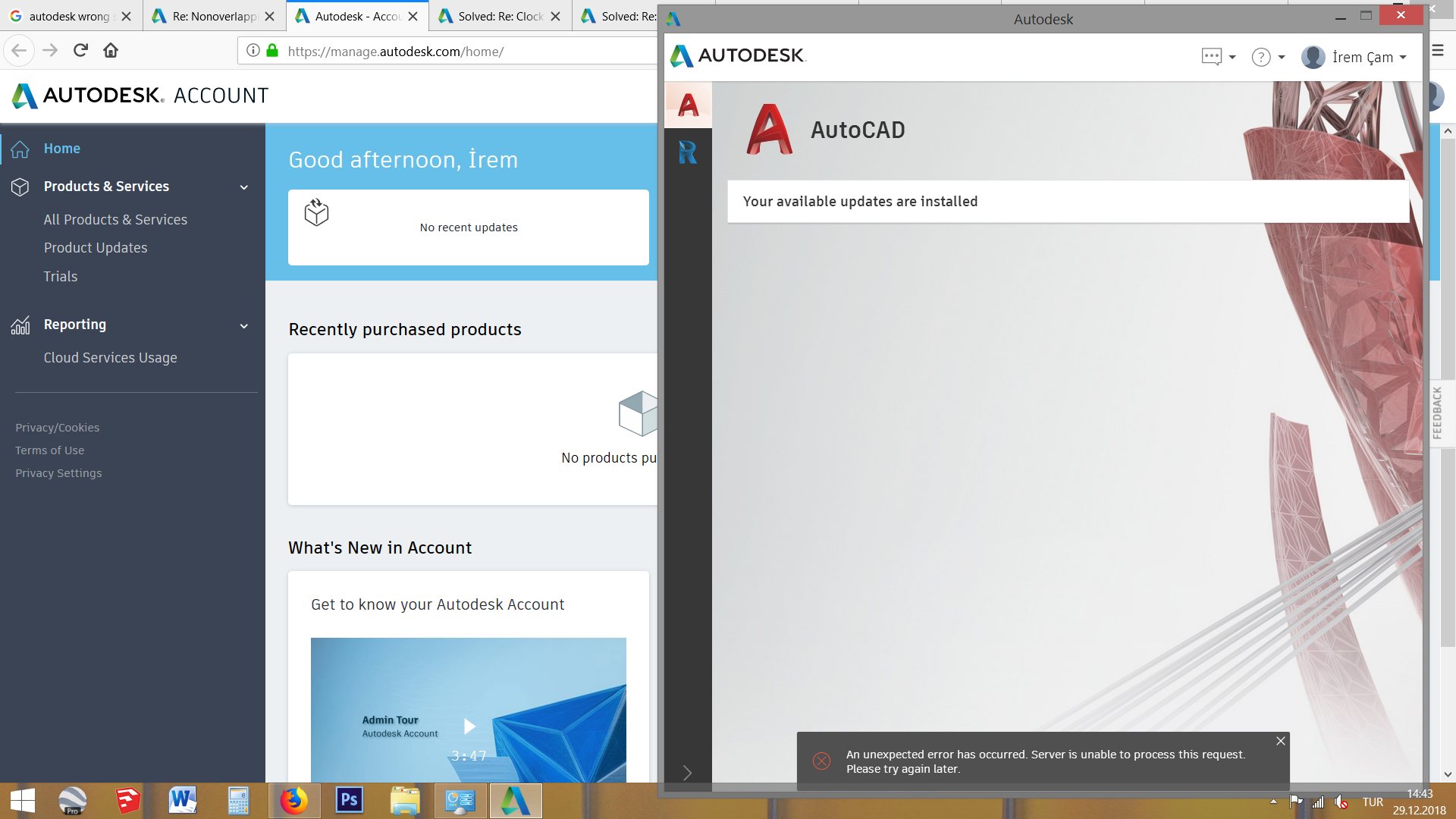The image size is (1456, 819).
Task: Select Revit icon in Autodesk app sidebar
Action: click(688, 152)
